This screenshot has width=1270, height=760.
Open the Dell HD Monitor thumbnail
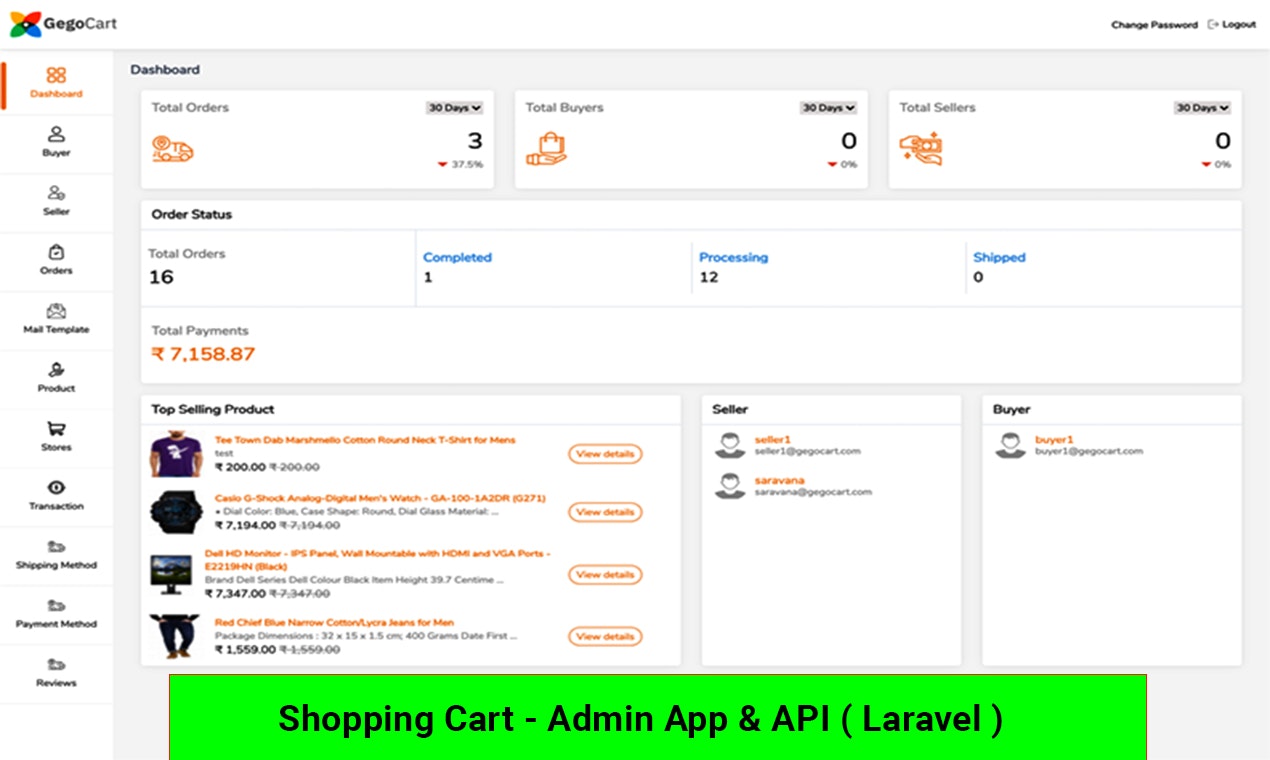tap(171, 575)
